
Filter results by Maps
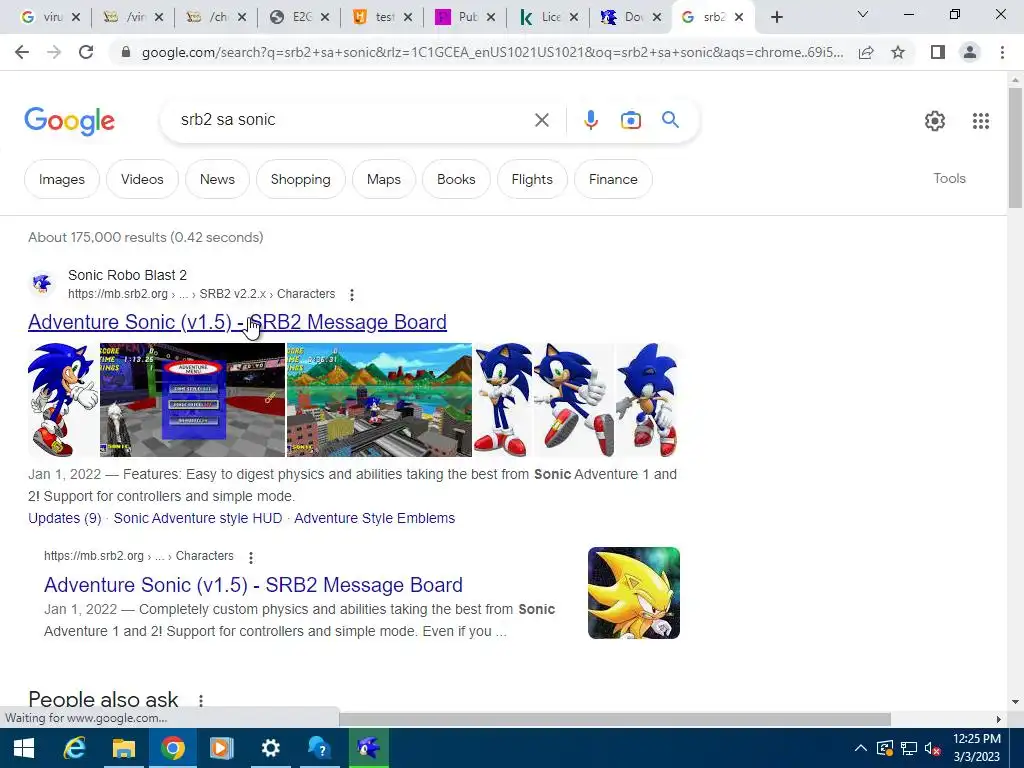click(383, 179)
